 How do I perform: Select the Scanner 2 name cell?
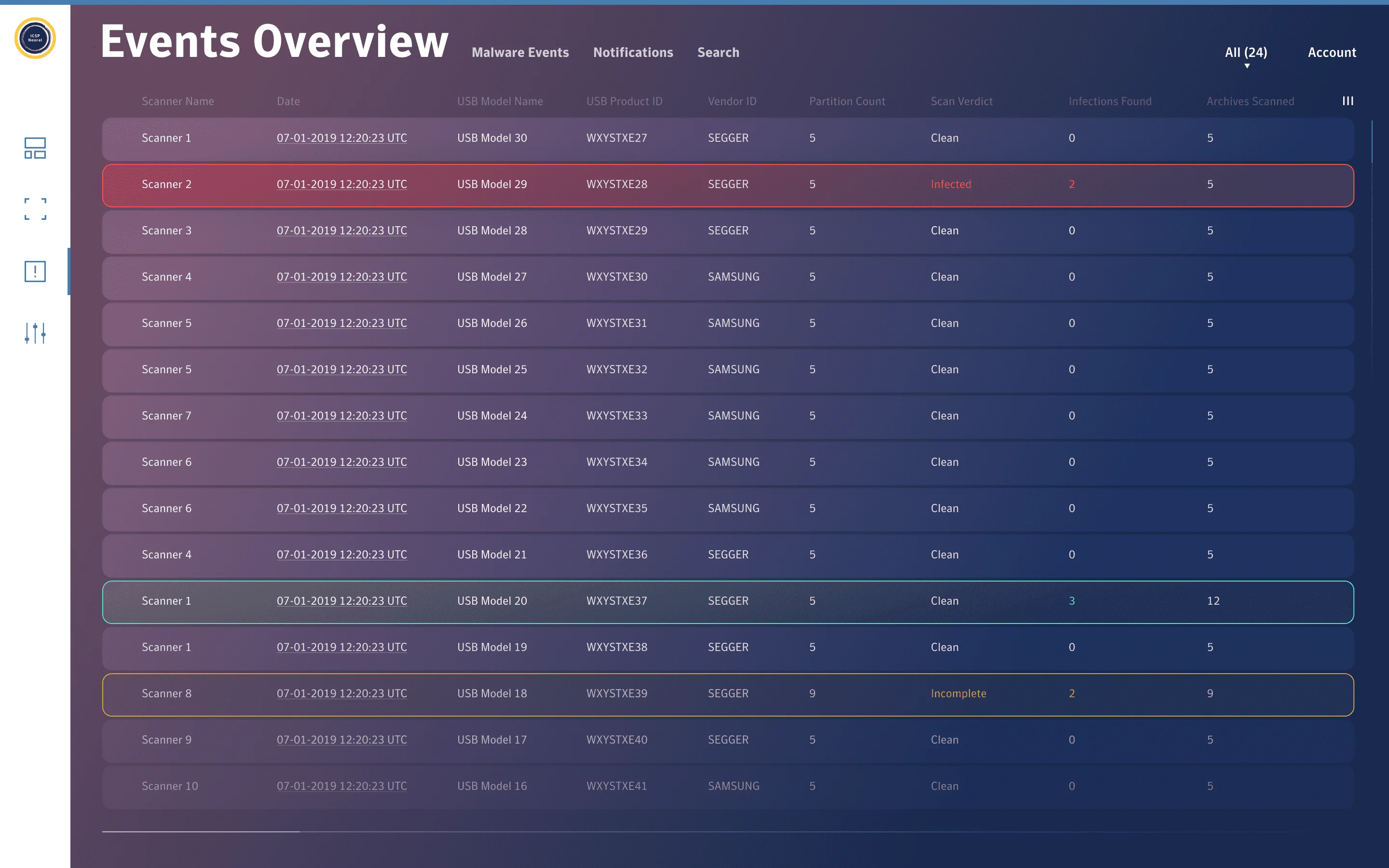coord(166,184)
